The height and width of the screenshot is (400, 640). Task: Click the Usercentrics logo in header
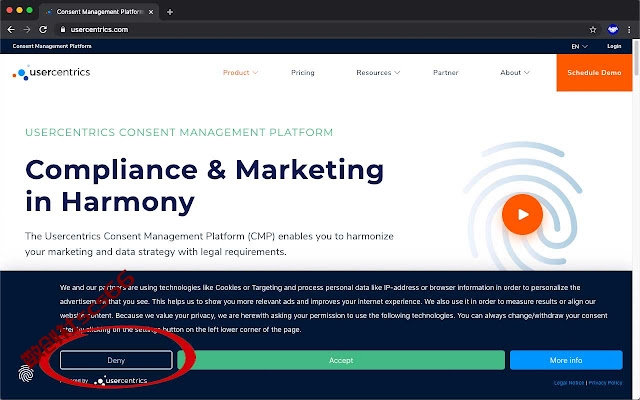(x=51, y=73)
